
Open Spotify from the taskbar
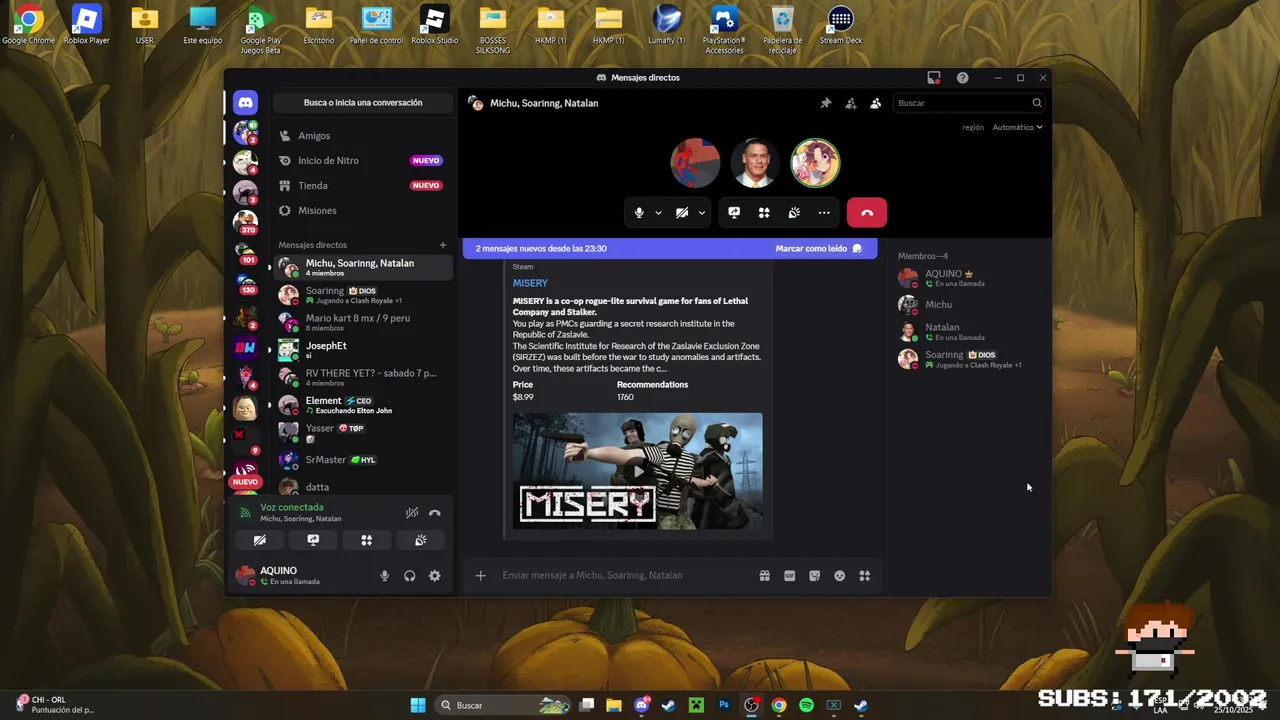click(x=806, y=705)
